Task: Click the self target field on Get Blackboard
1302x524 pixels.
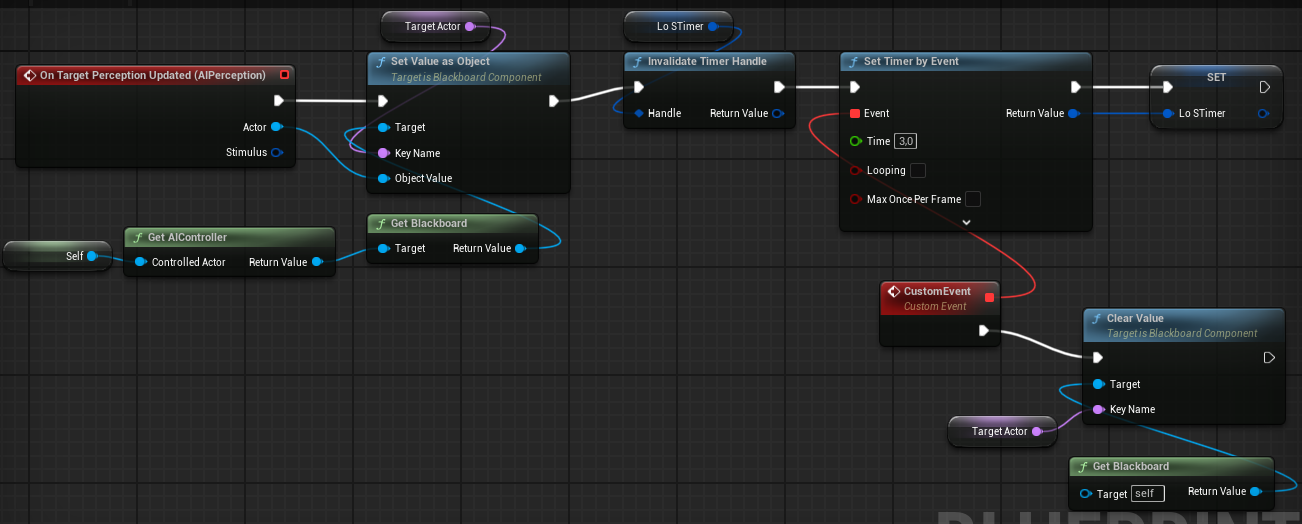Action: (x=1148, y=493)
